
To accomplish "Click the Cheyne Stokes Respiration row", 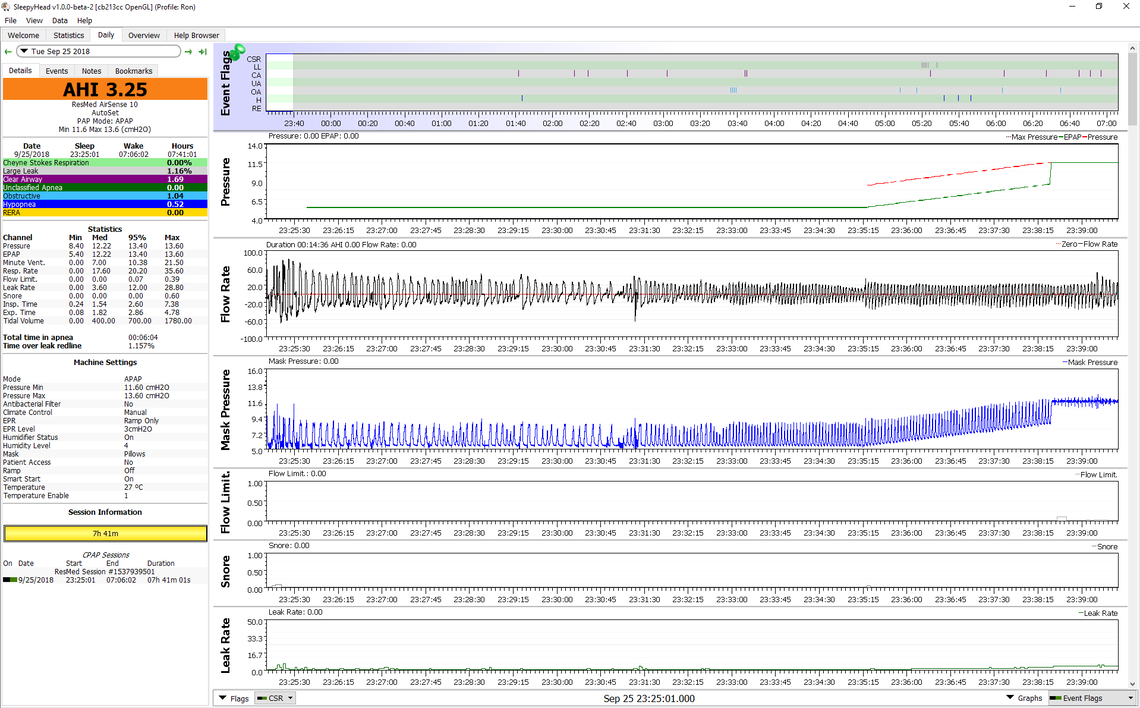I will (x=105, y=163).
